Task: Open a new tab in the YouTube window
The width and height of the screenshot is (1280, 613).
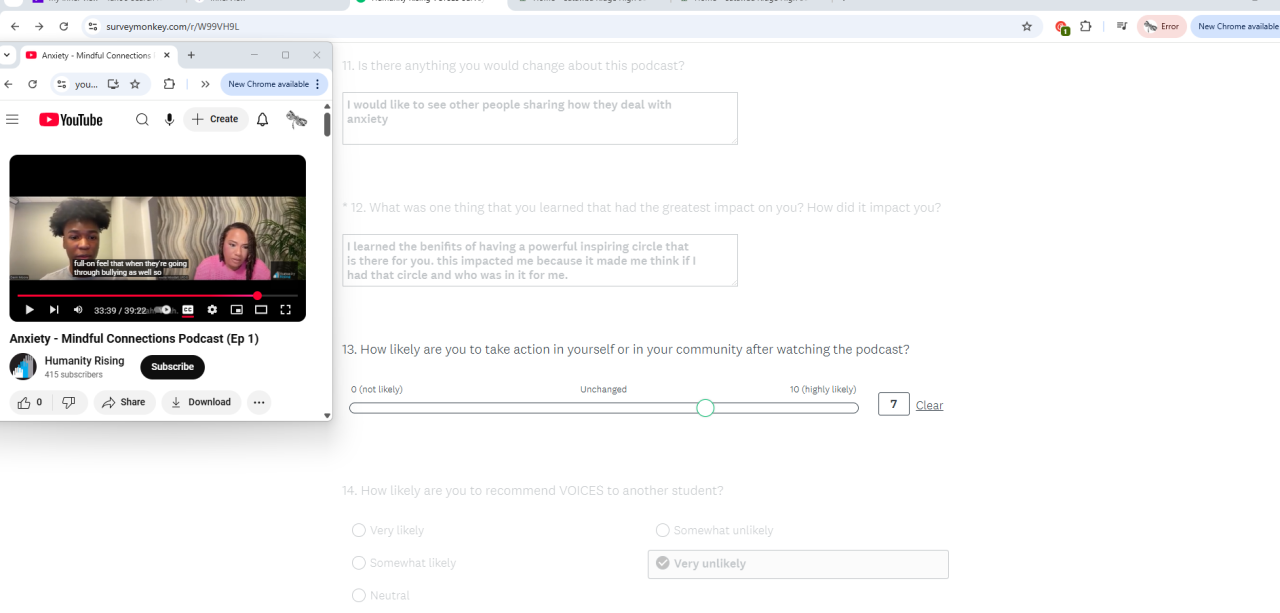Action: (x=191, y=55)
